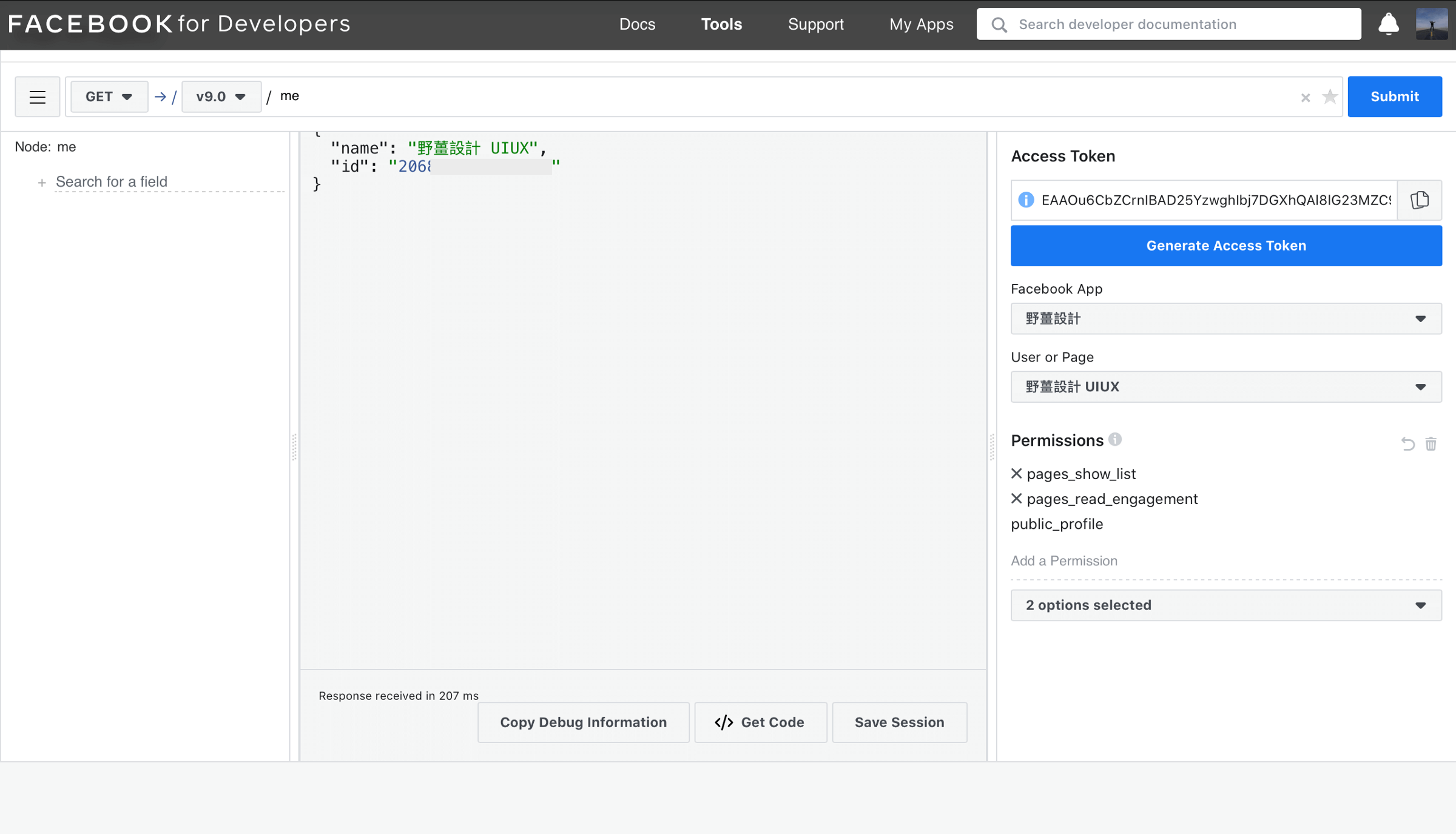Viewport: 1456px width, 834px height.
Task: Click the Permissions info icon
Action: click(x=1115, y=439)
